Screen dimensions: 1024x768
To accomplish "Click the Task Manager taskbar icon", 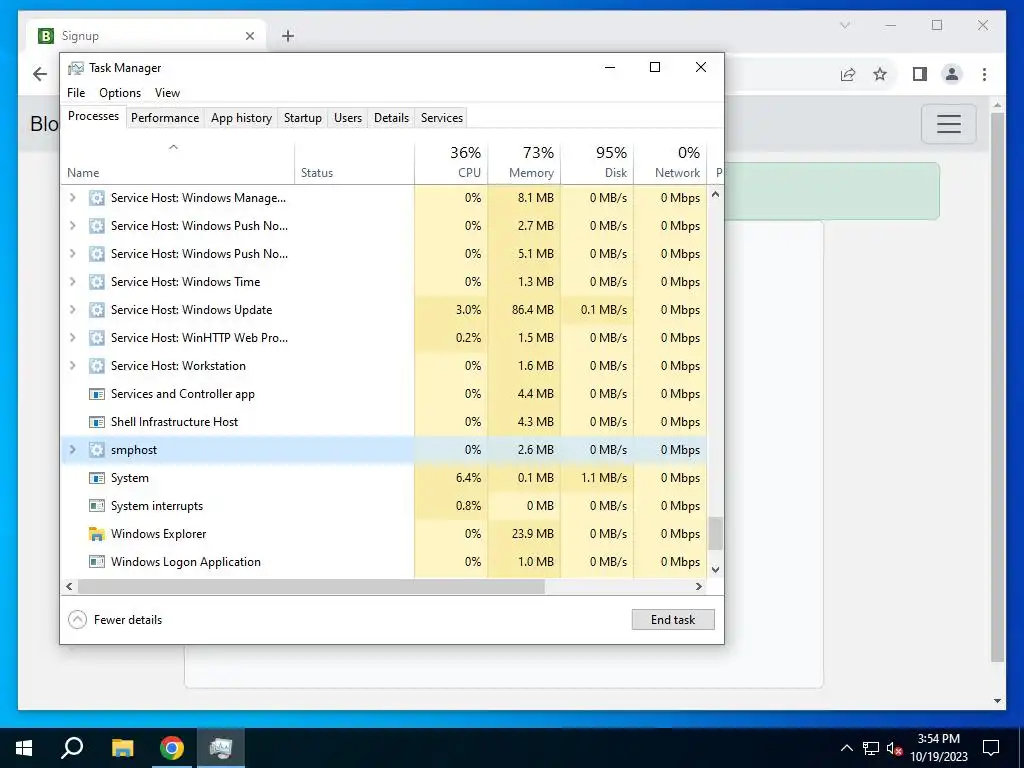I will (x=221, y=748).
